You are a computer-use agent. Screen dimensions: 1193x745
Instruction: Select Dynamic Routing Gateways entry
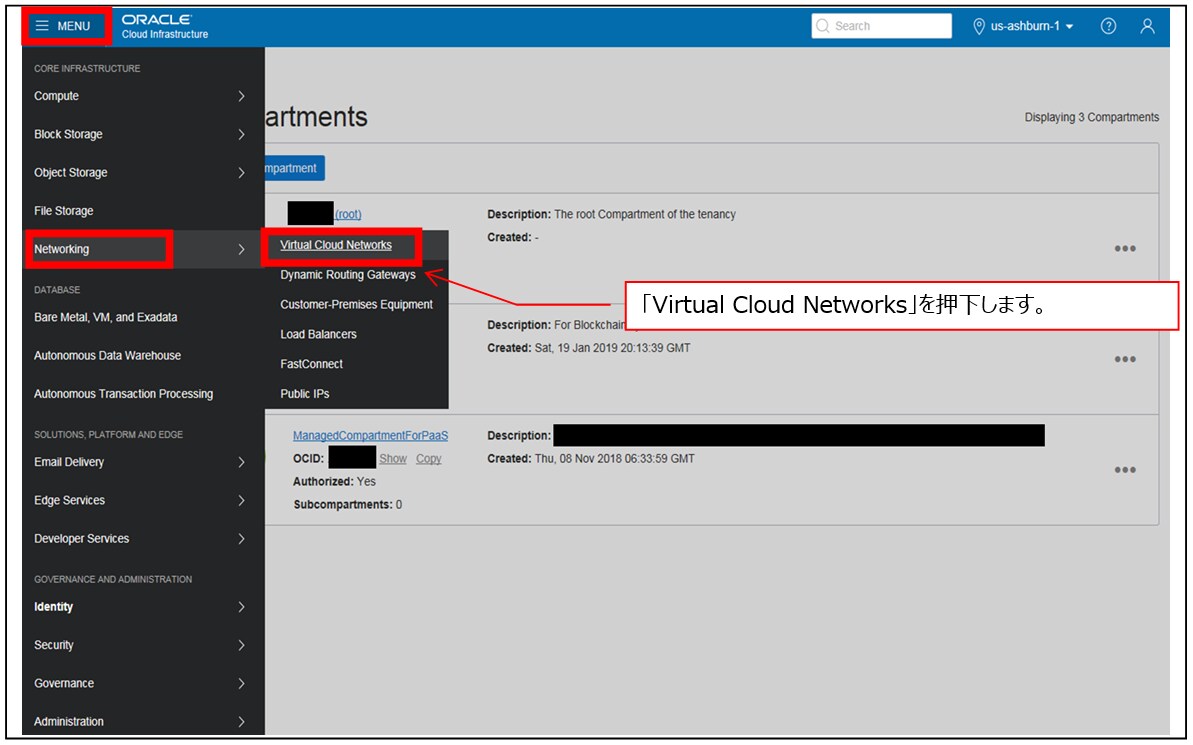point(348,275)
